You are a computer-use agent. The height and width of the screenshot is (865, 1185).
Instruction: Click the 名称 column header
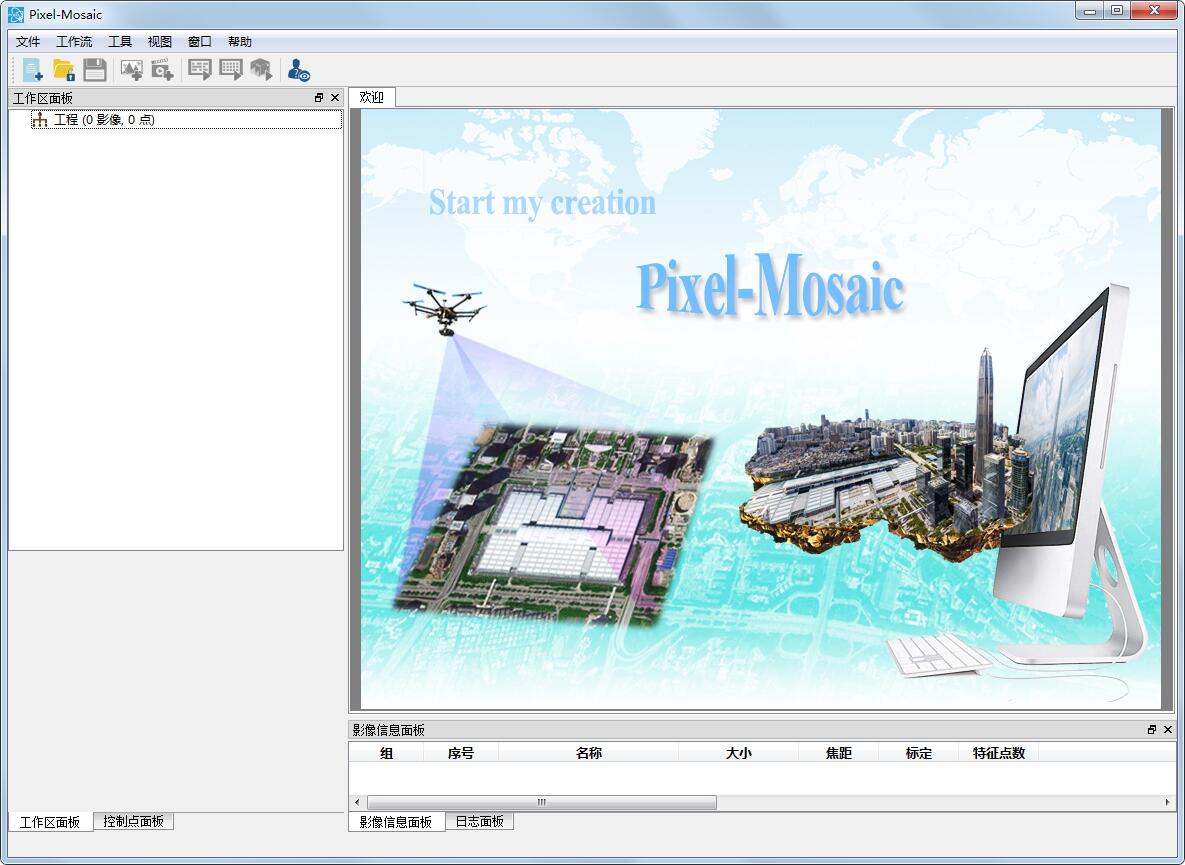[x=589, y=752]
